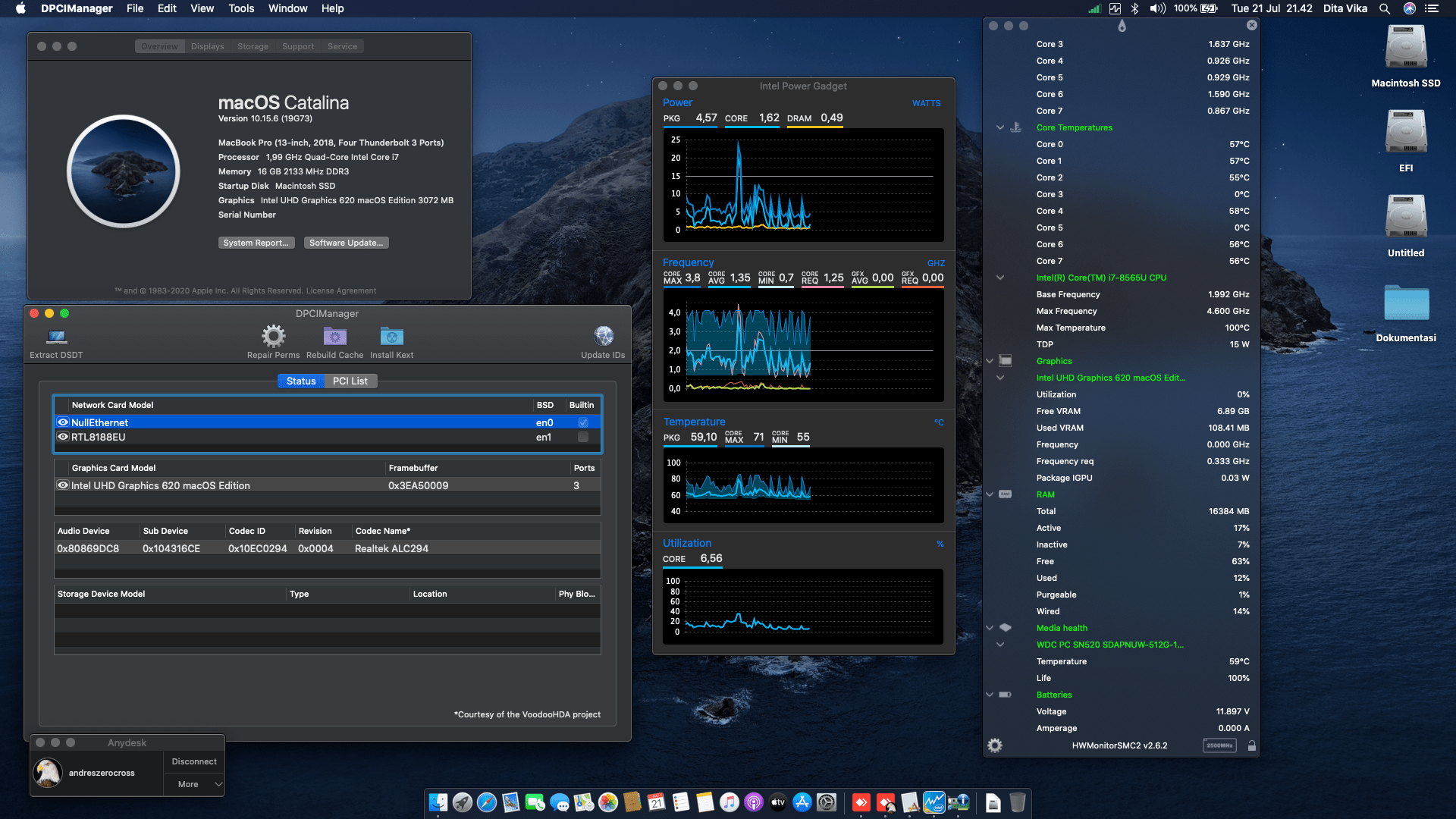
Task: Collapse the Media health group
Action: [x=990, y=628]
